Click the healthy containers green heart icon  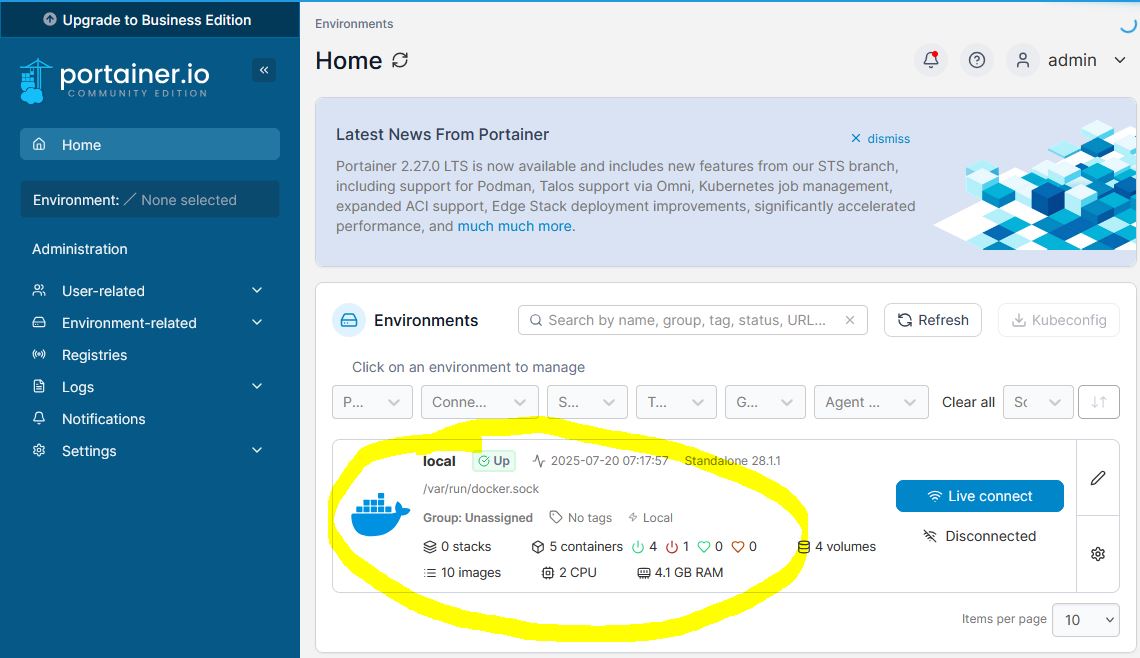pyautogui.click(x=704, y=547)
